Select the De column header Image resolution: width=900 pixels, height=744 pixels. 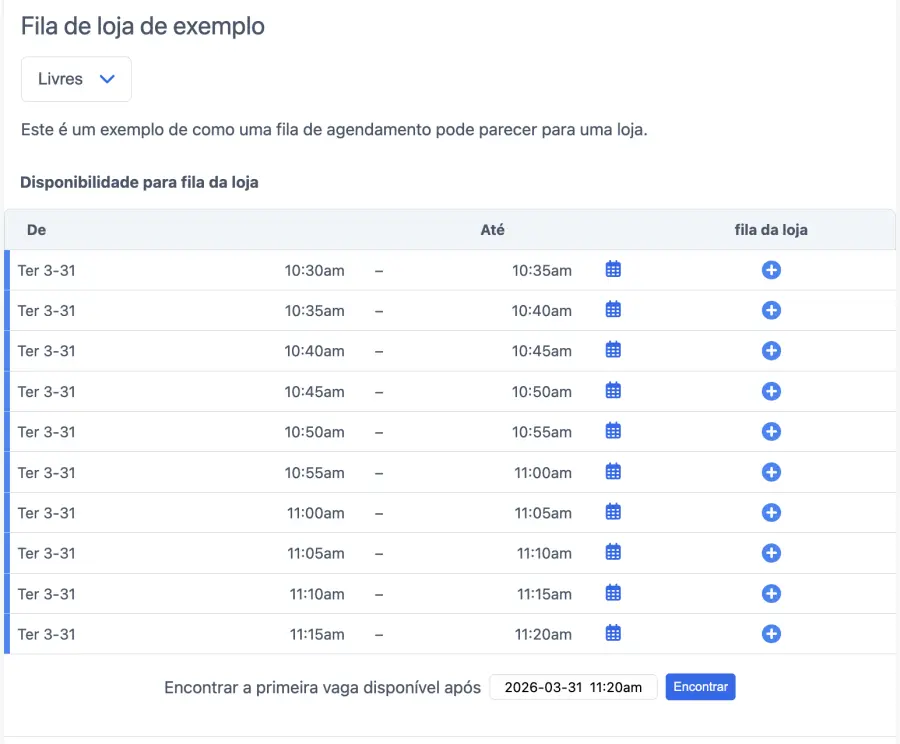pyautogui.click(x=36, y=230)
